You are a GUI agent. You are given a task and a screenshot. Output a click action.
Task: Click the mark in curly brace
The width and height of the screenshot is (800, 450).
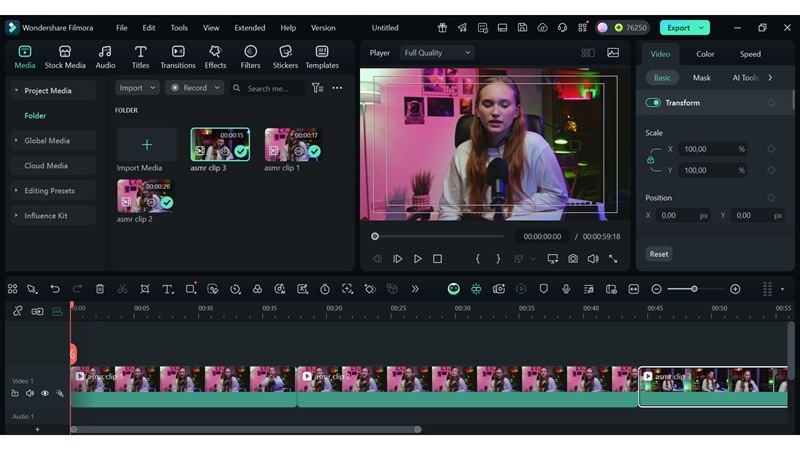(478, 259)
